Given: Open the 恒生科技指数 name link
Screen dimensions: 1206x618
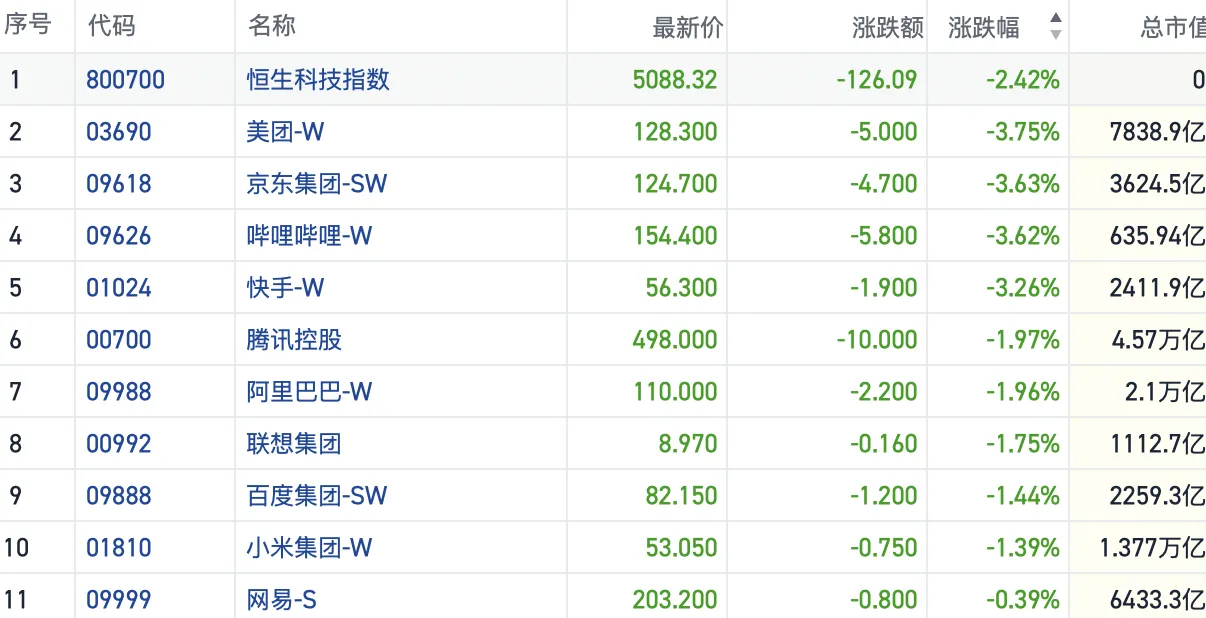Looking at the screenshot, I should 318,80.
